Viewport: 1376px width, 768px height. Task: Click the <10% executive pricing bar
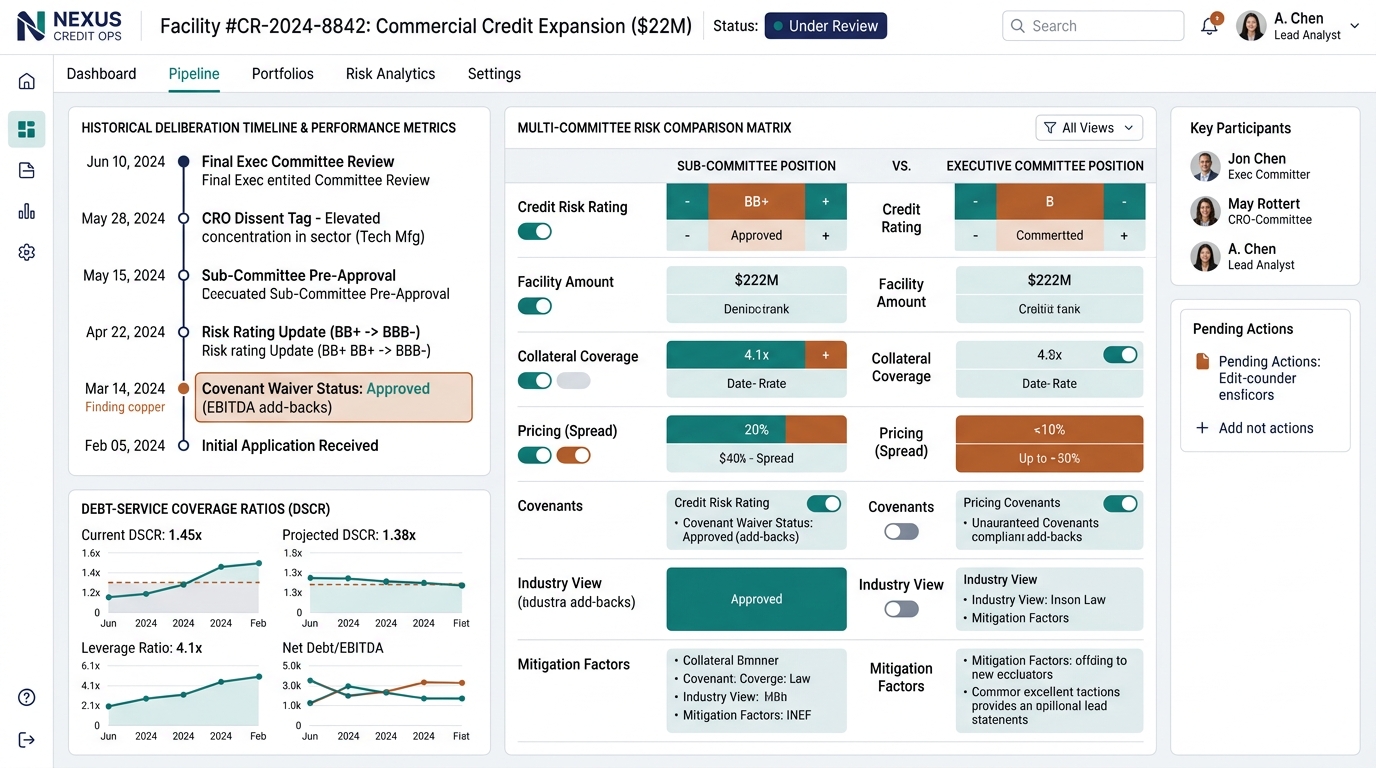pyautogui.click(x=1049, y=430)
